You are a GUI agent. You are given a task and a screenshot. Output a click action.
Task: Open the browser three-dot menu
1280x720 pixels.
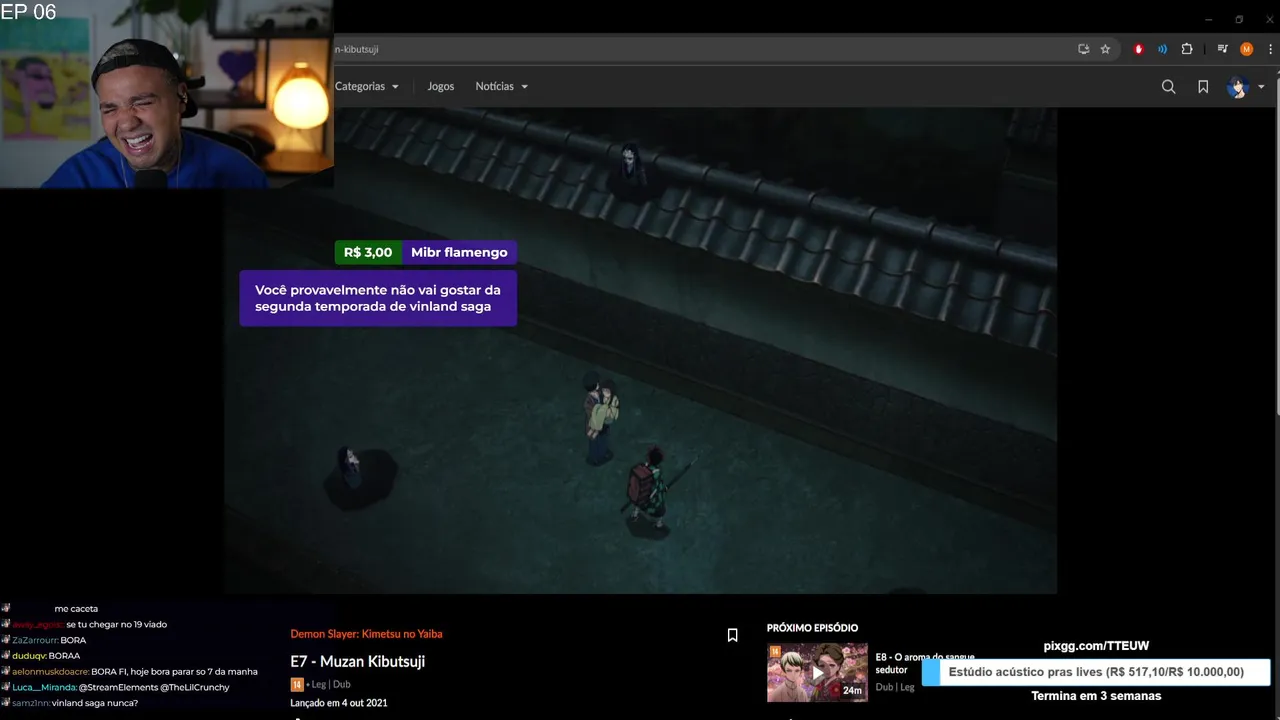[1269, 49]
